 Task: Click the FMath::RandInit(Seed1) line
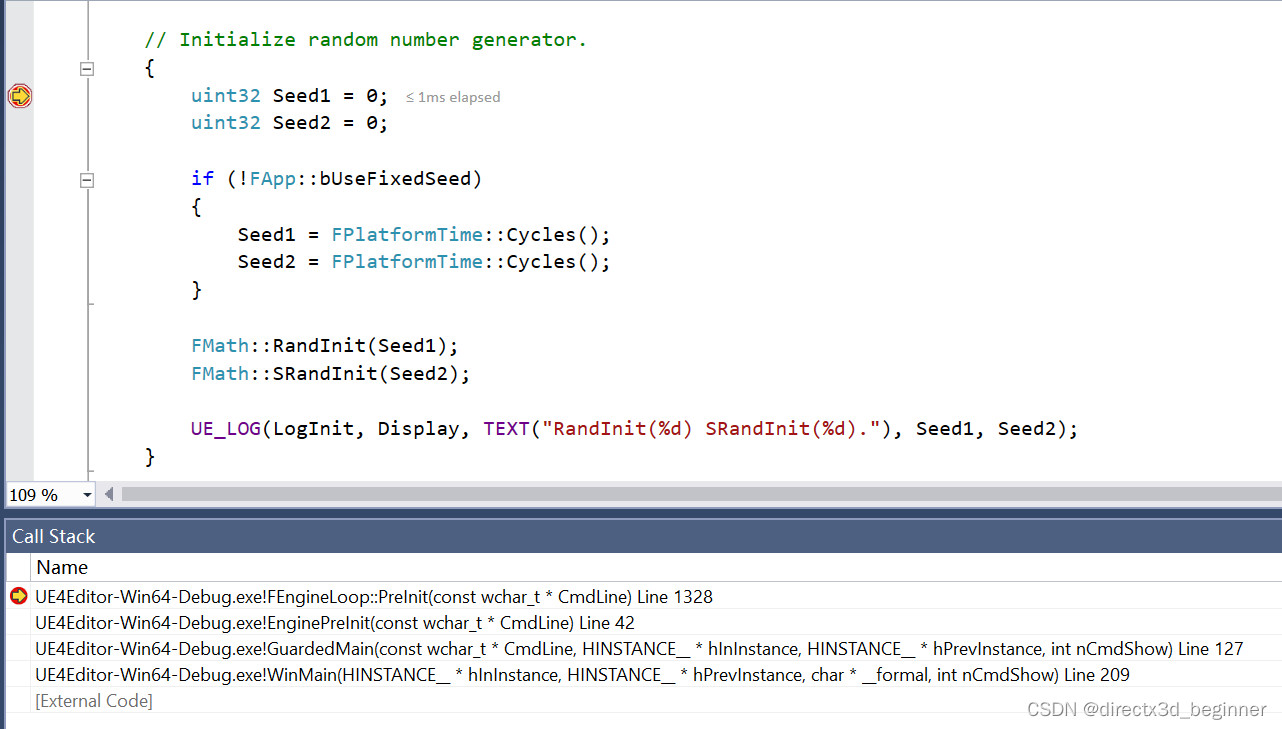(x=324, y=346)
